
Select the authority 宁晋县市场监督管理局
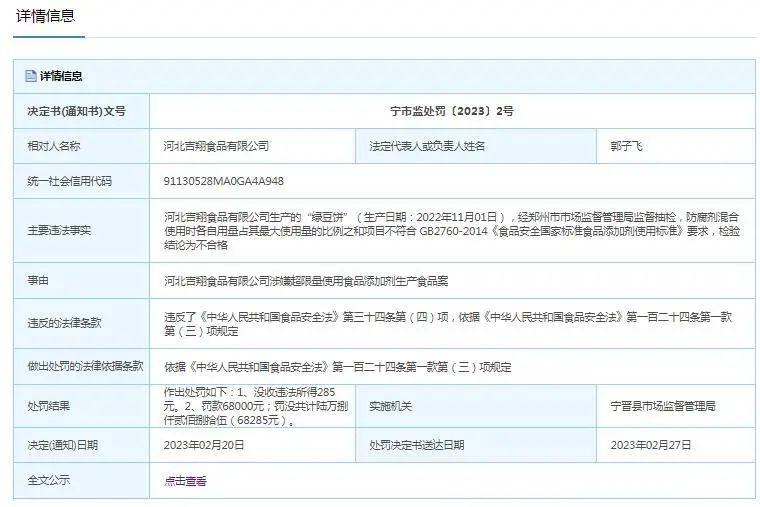tap(663, 406)
